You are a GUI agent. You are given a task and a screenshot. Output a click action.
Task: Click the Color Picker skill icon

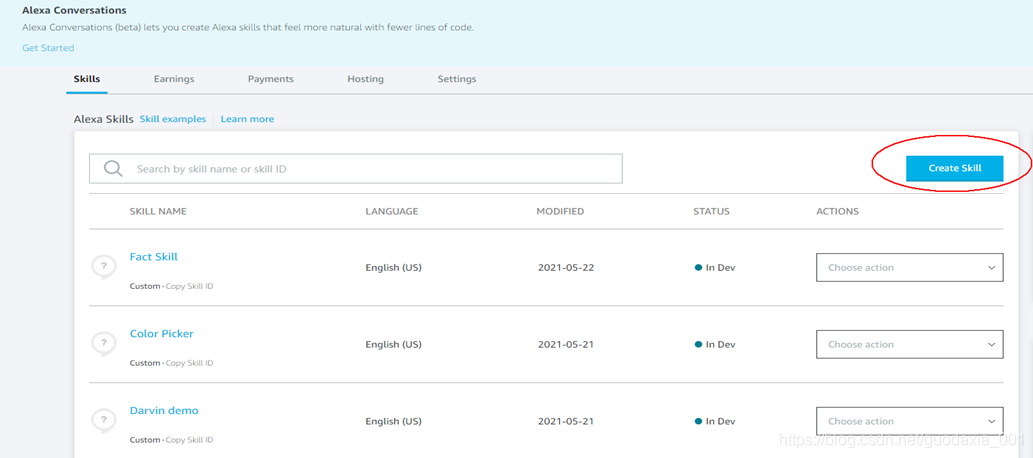(103, 345)
